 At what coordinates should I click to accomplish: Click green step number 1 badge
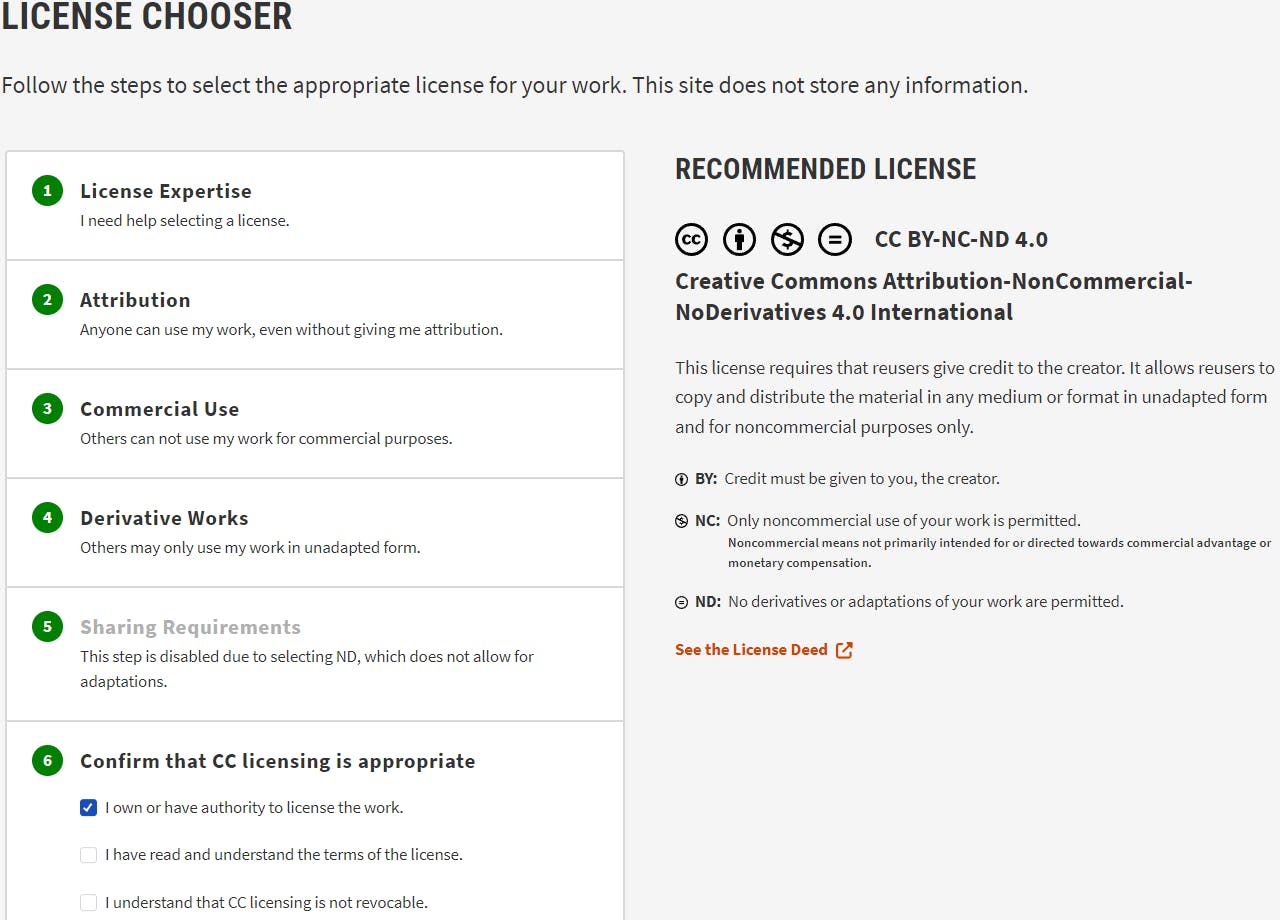(47, 191)
